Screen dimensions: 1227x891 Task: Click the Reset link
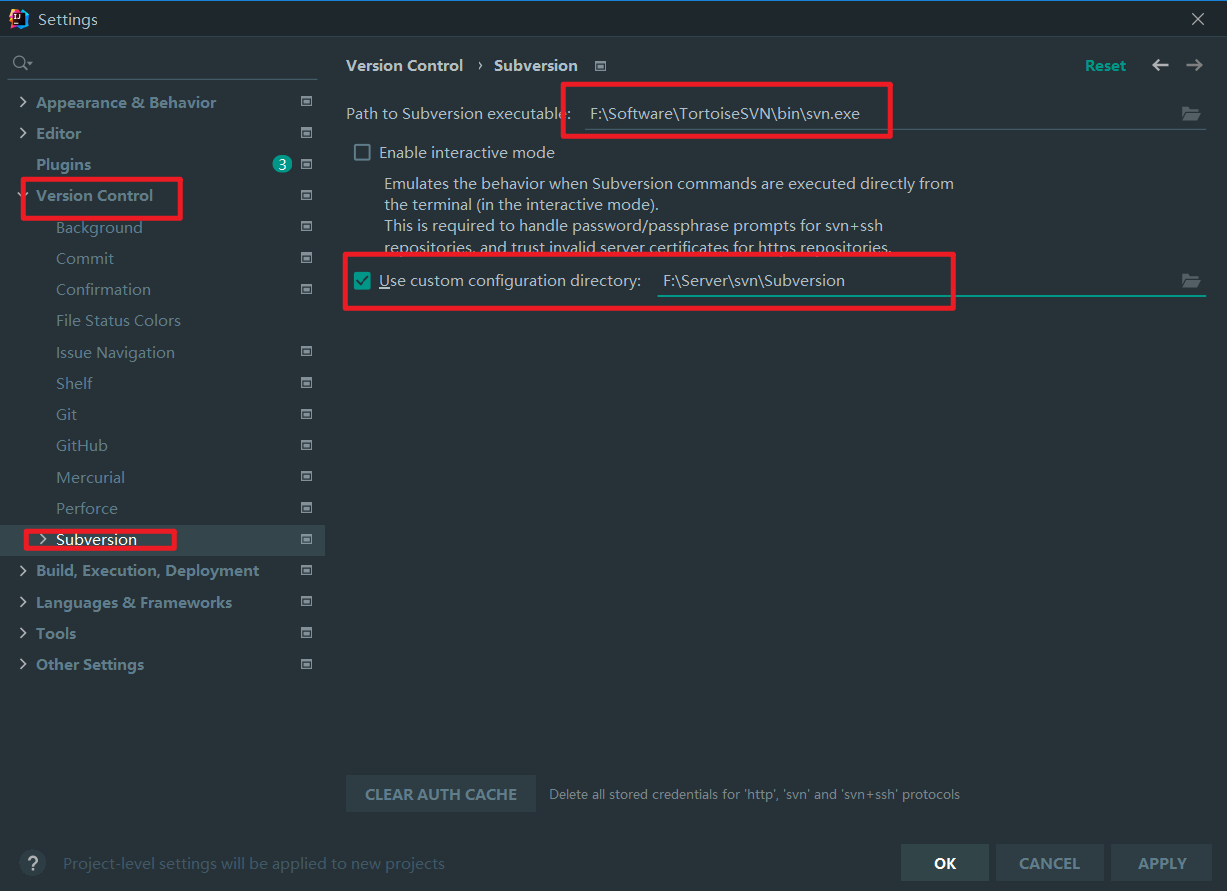point(1105,65)
